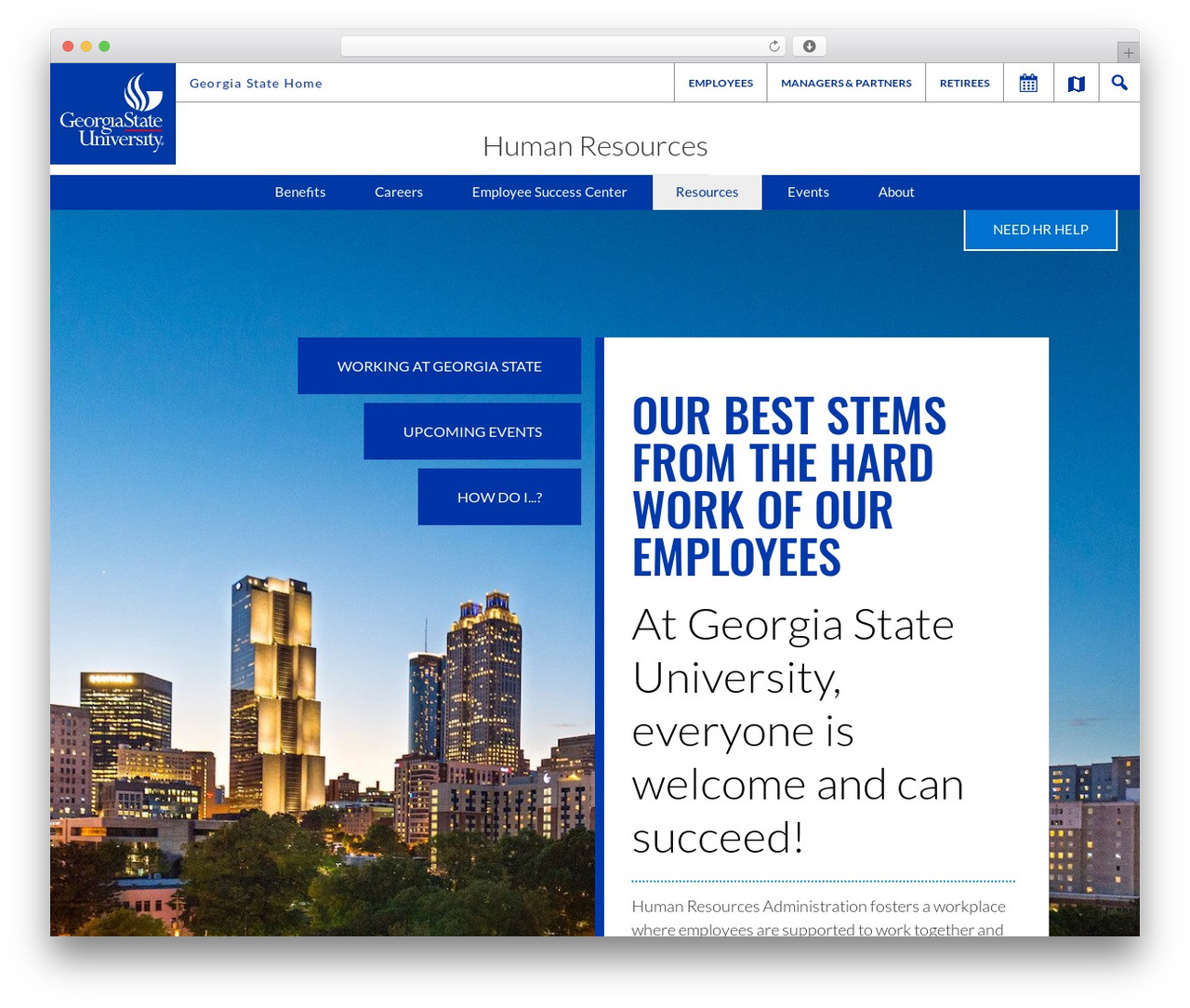The width and height of the screenshot is (1190, 1008).
Task: Open a new tab with plus button
Action: [x=1129, y=53]
